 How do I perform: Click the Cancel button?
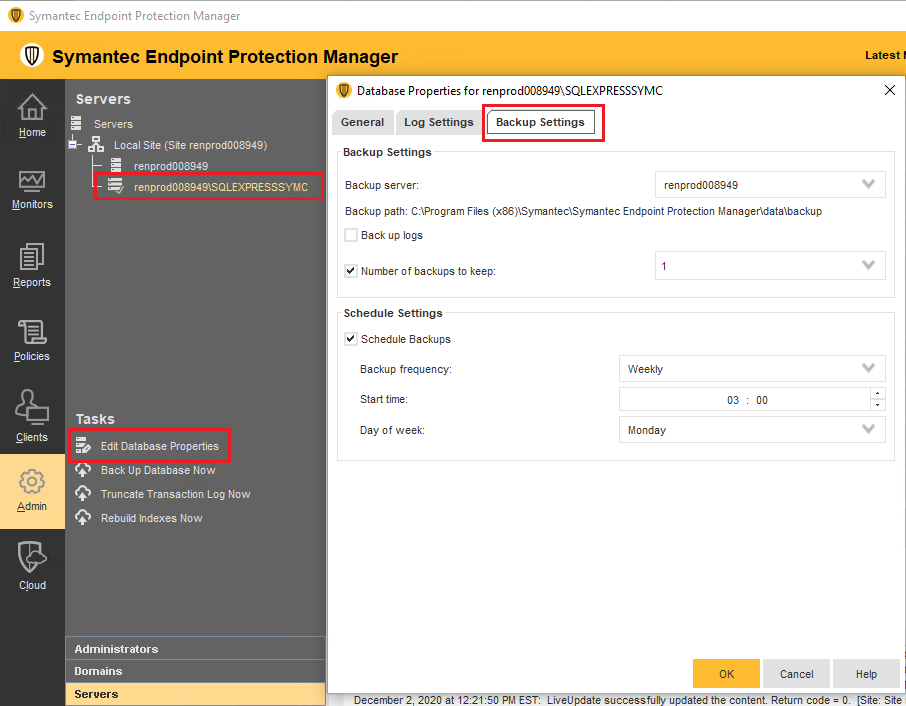click(x=796, y=674)
